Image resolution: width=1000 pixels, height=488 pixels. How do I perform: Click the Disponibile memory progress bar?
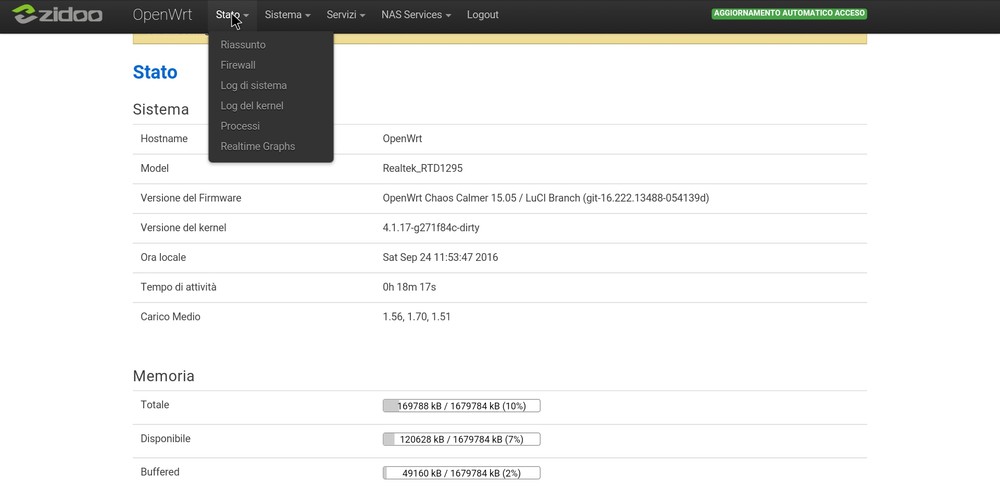461,439
